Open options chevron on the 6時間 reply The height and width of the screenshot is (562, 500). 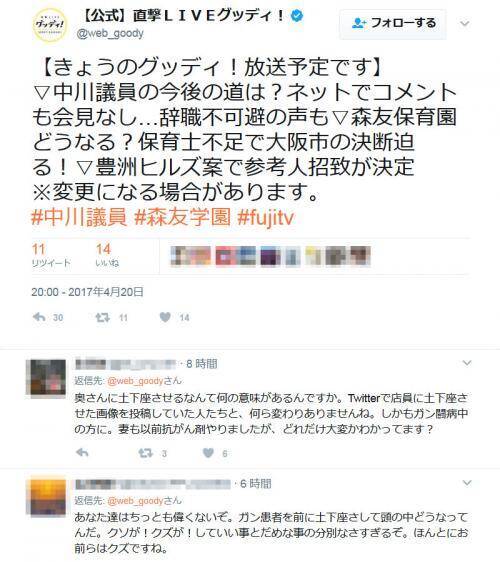coord(467,483)
